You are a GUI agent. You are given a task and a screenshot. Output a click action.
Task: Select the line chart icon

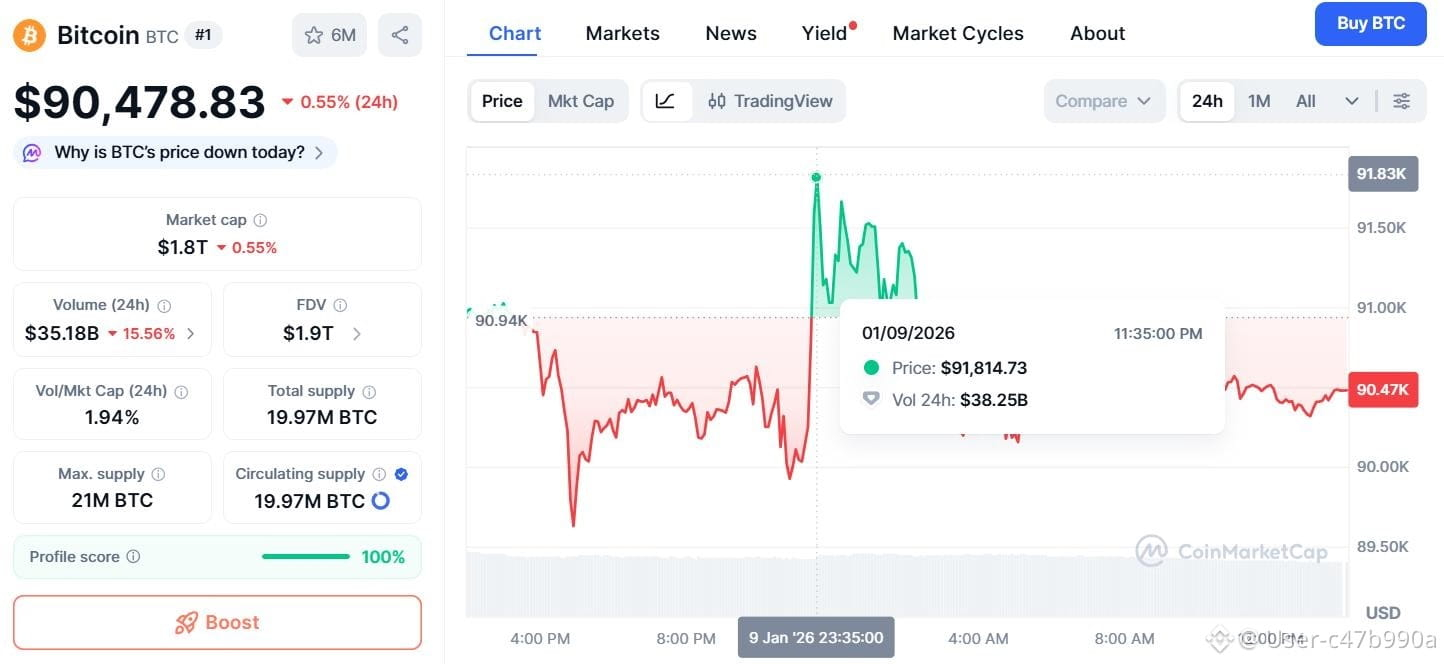click(x=666, y=101)
